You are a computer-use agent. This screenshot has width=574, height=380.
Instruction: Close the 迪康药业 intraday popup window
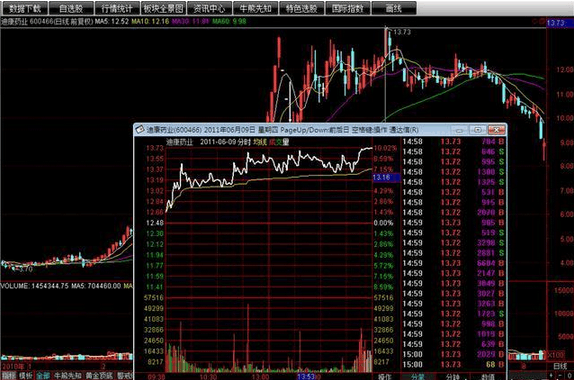[496, 130]
